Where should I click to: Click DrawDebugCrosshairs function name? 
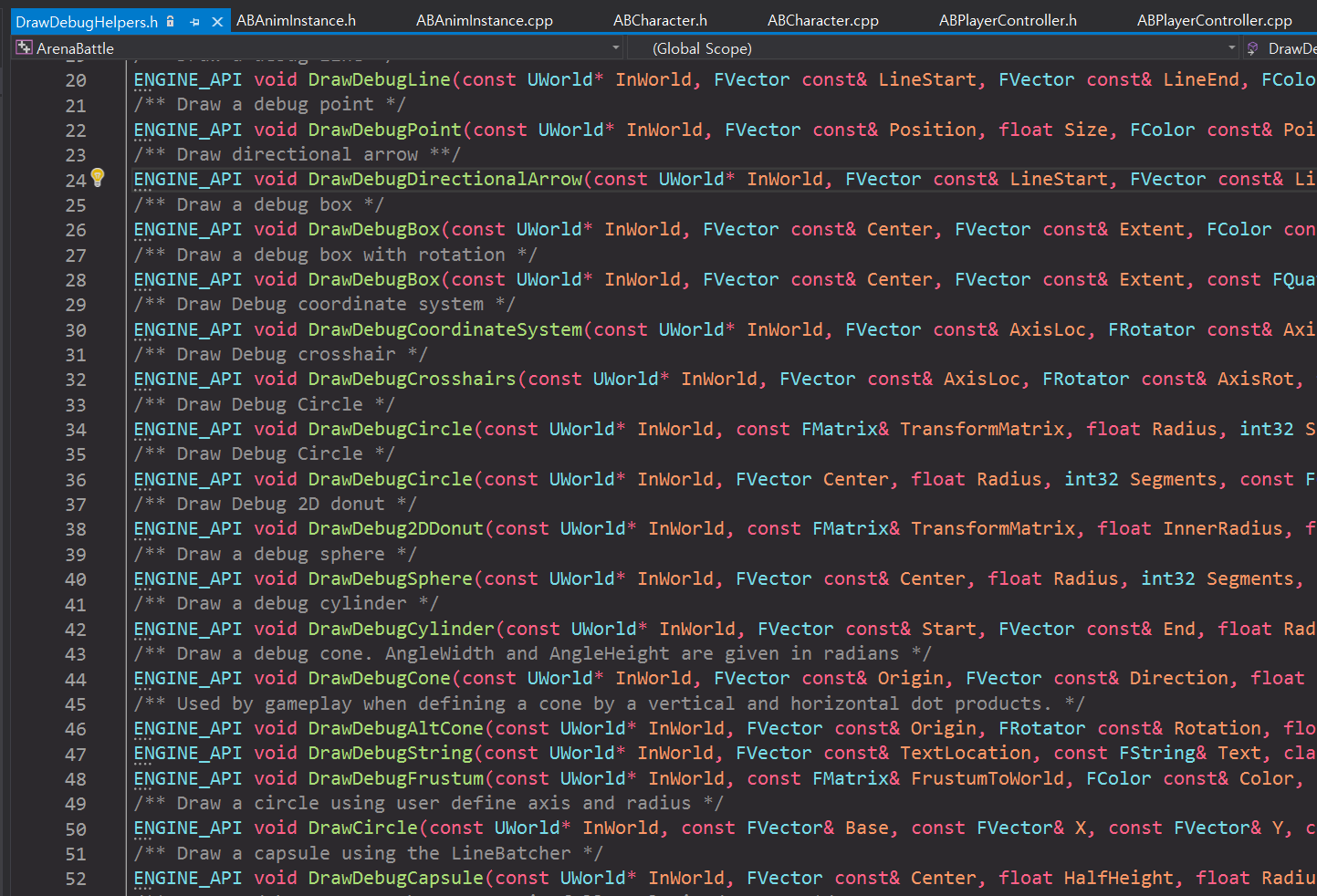tap(413, 379)
